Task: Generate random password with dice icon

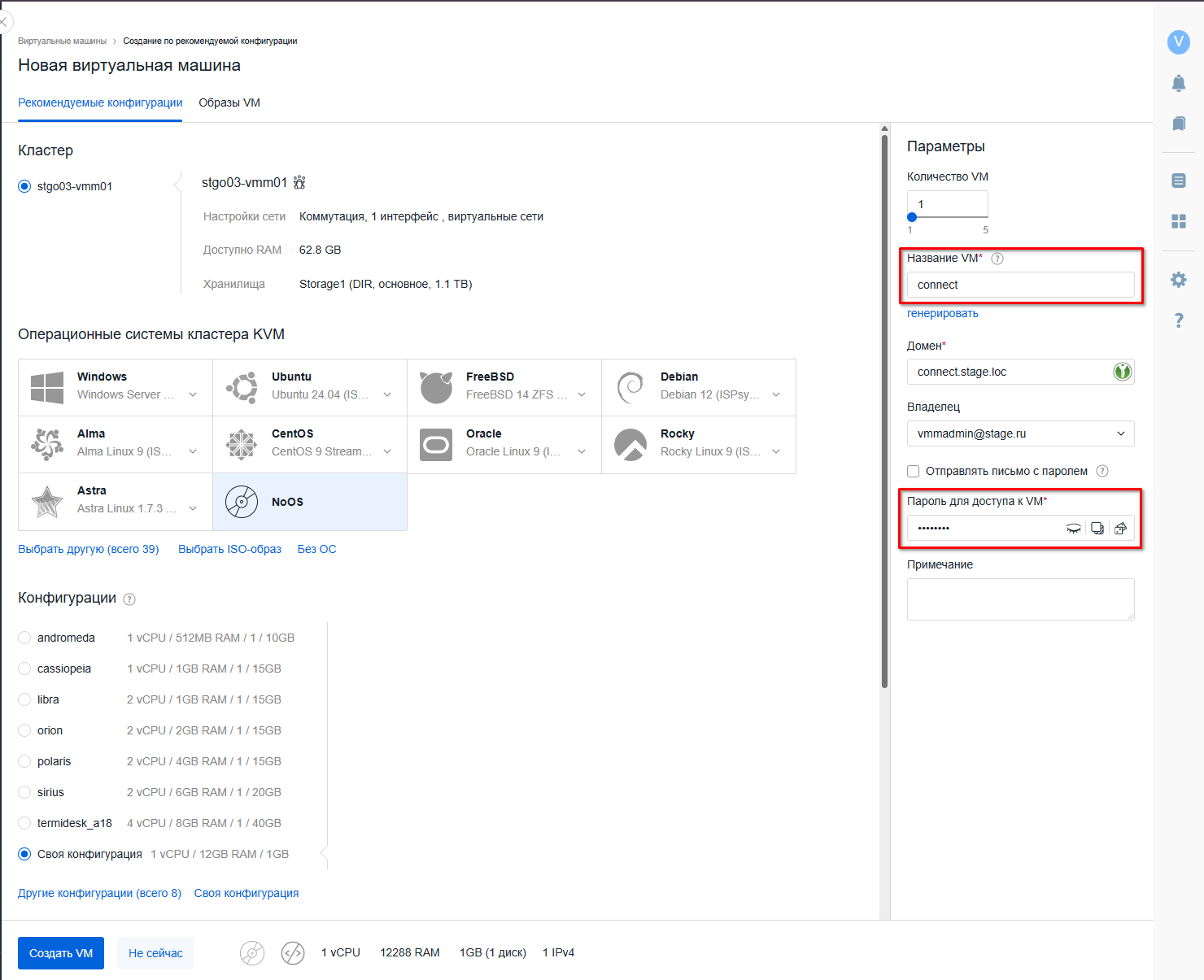Action: (1120, 529)
